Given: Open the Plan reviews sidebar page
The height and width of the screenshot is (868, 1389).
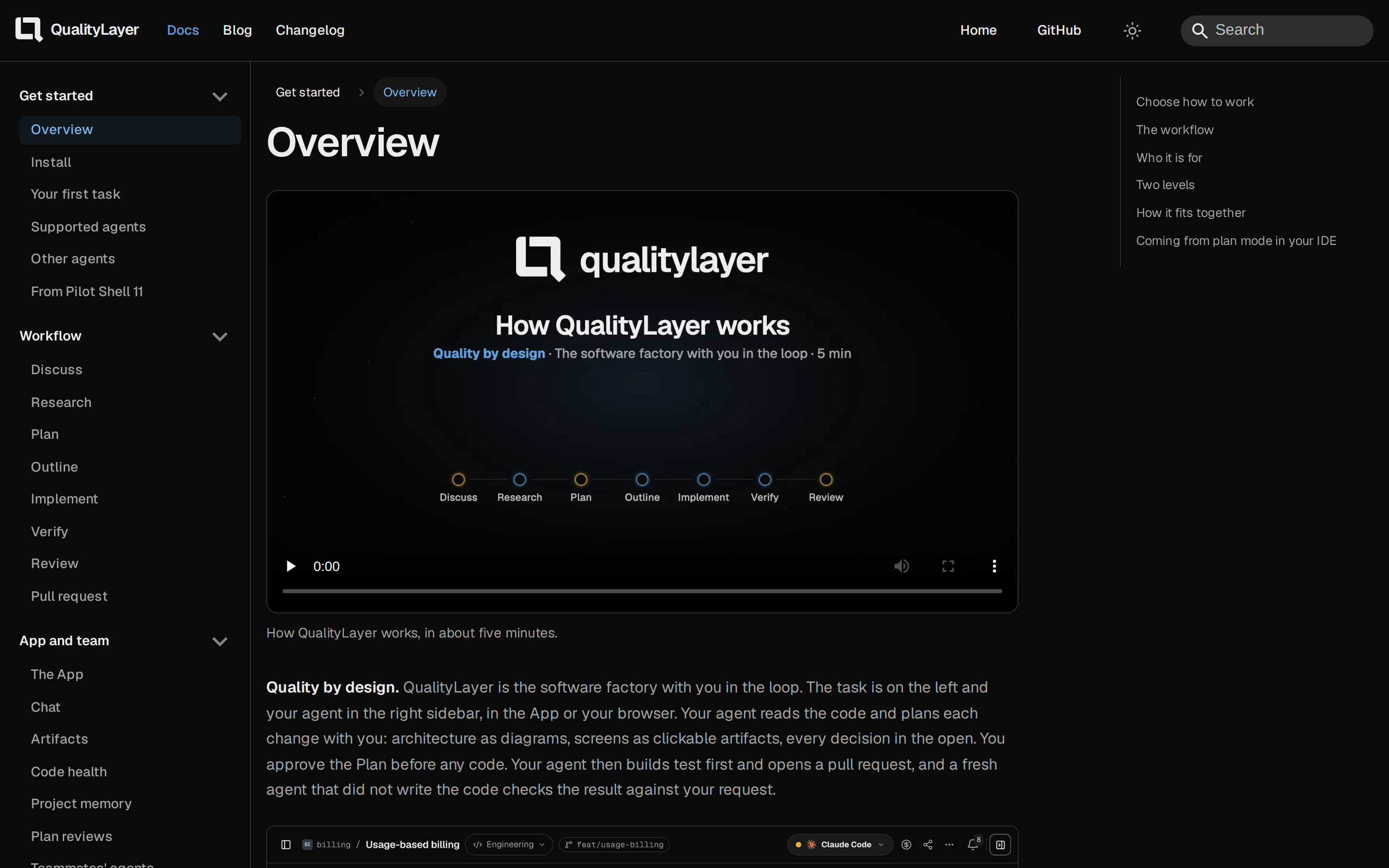Looking at the screenshot, I should (x=72, y=837).
